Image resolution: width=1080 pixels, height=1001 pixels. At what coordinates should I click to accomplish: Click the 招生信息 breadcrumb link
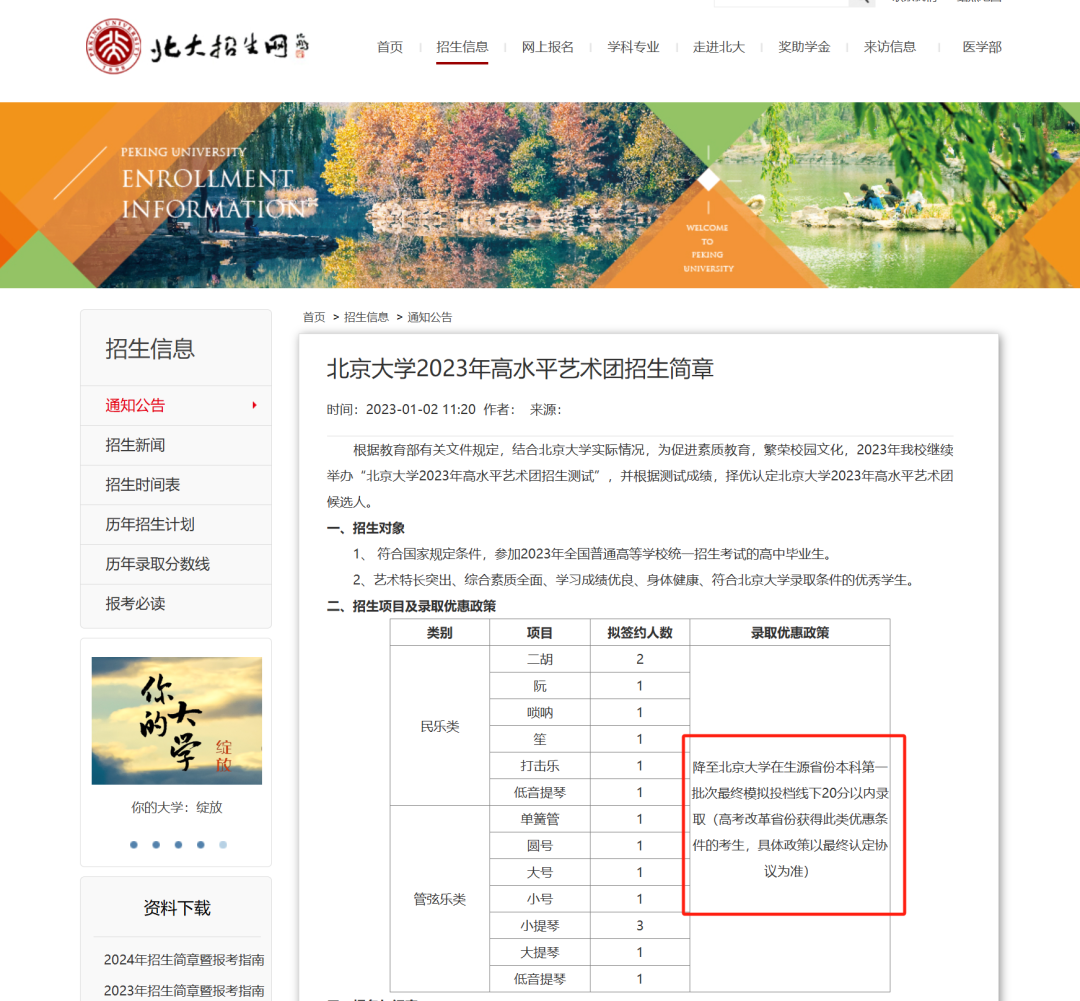[366, 317]
